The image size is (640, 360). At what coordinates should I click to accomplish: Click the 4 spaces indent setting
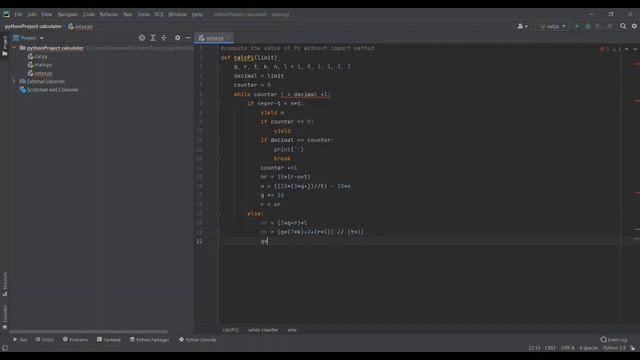pyautogui.click(x=589, y=348)
